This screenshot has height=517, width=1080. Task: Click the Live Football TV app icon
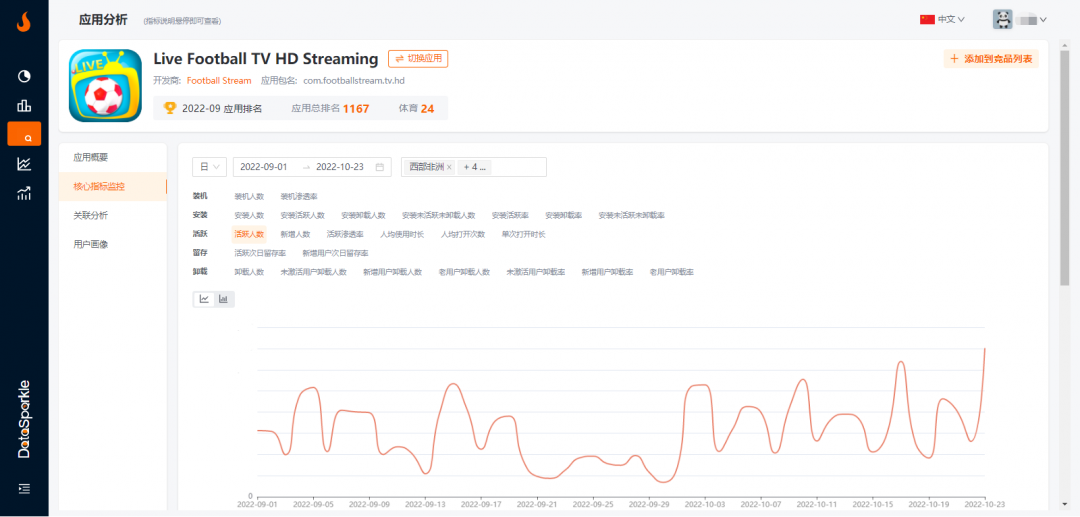[105, 85]
